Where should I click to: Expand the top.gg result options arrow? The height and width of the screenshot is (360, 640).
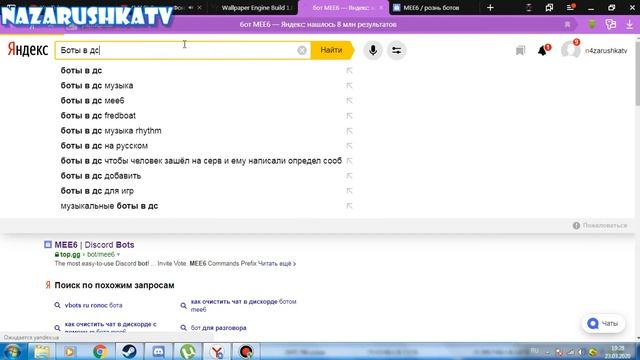point(118,255)
